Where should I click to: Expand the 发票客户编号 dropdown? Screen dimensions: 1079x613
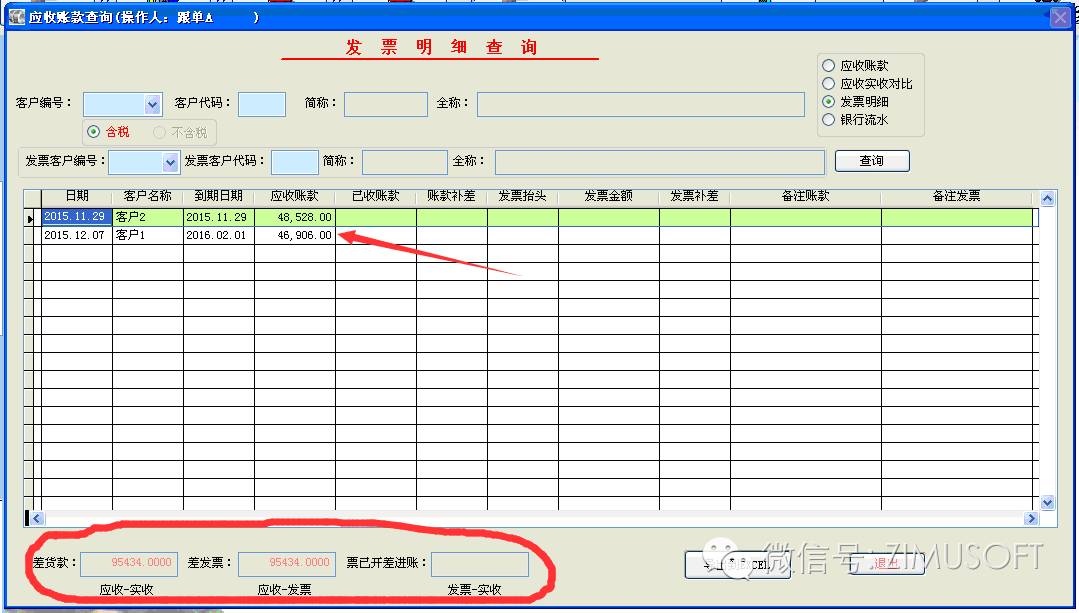point(169,162)
